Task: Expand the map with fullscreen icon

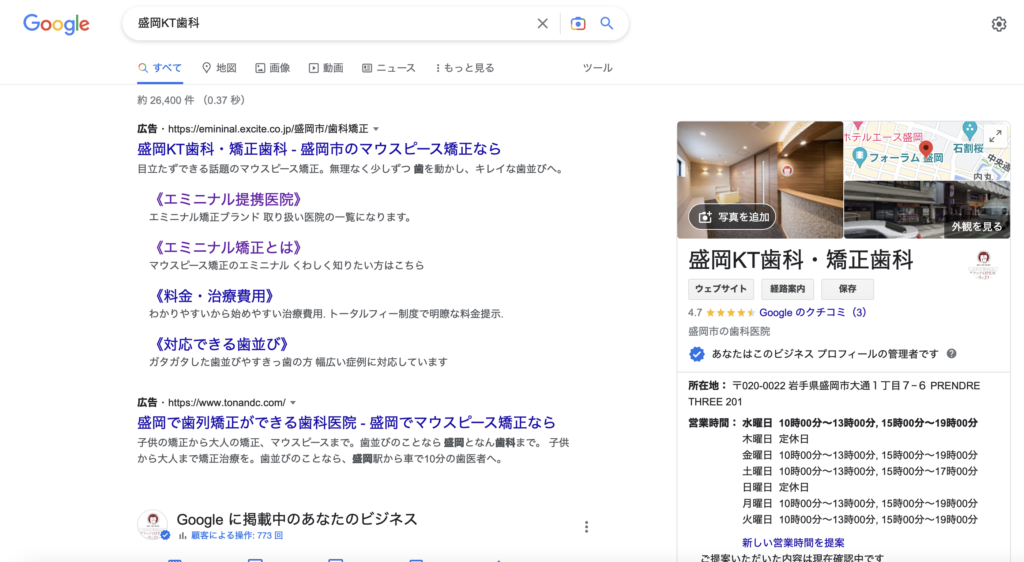Action: tap(994, 136)
